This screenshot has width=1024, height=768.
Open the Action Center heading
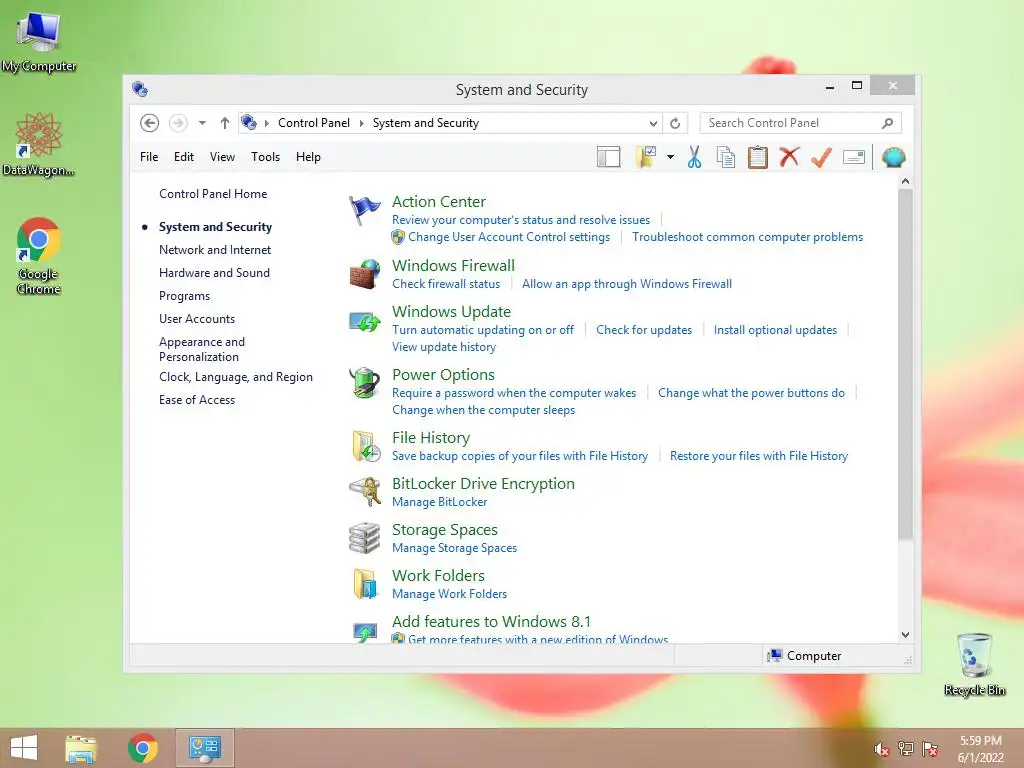tap(439, 202)
